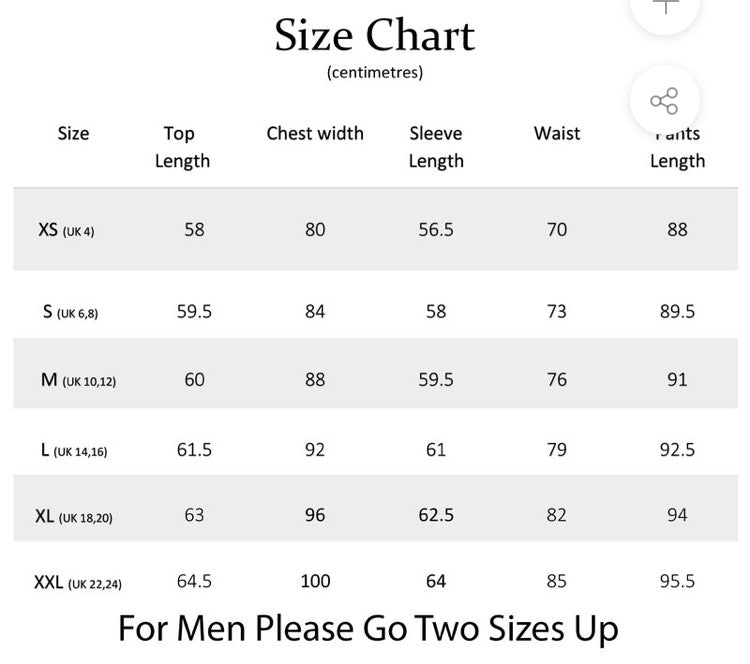Select the XL (UK 18,20) size label
This screenshot has width=750, height=664.
point(74,516)
